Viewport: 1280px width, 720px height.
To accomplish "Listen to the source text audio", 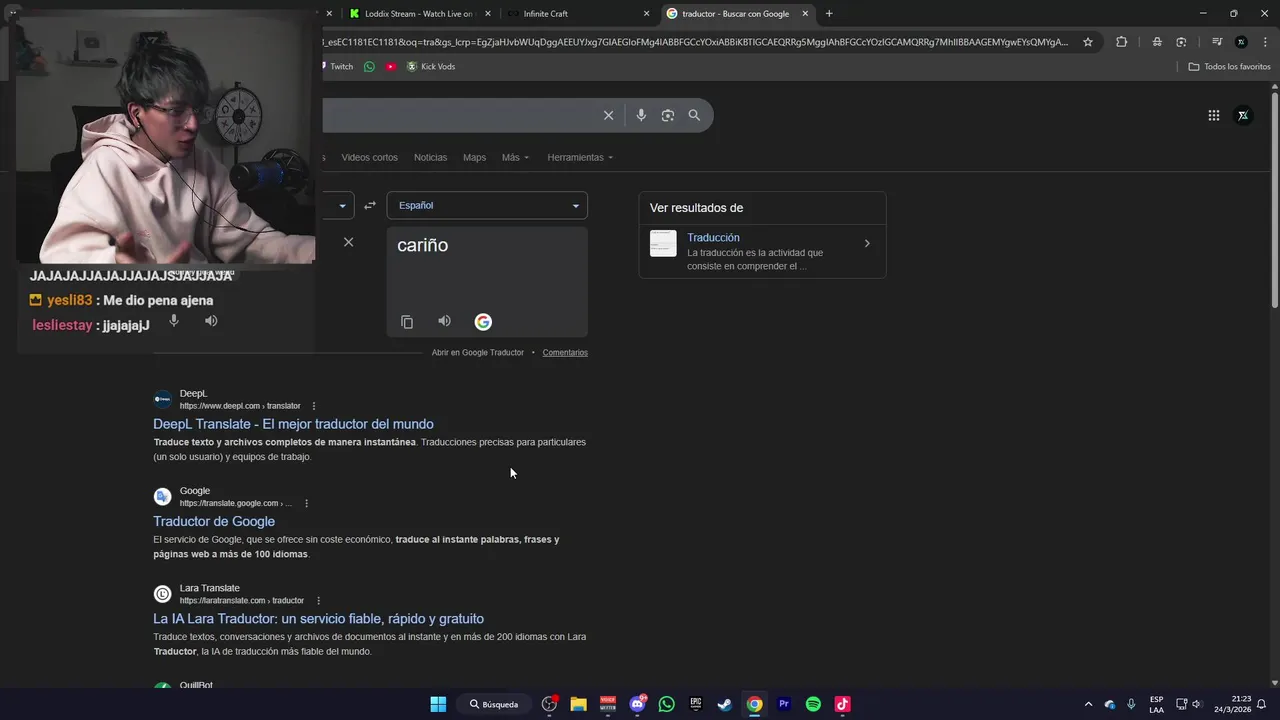I will click(x=211, y=321).
